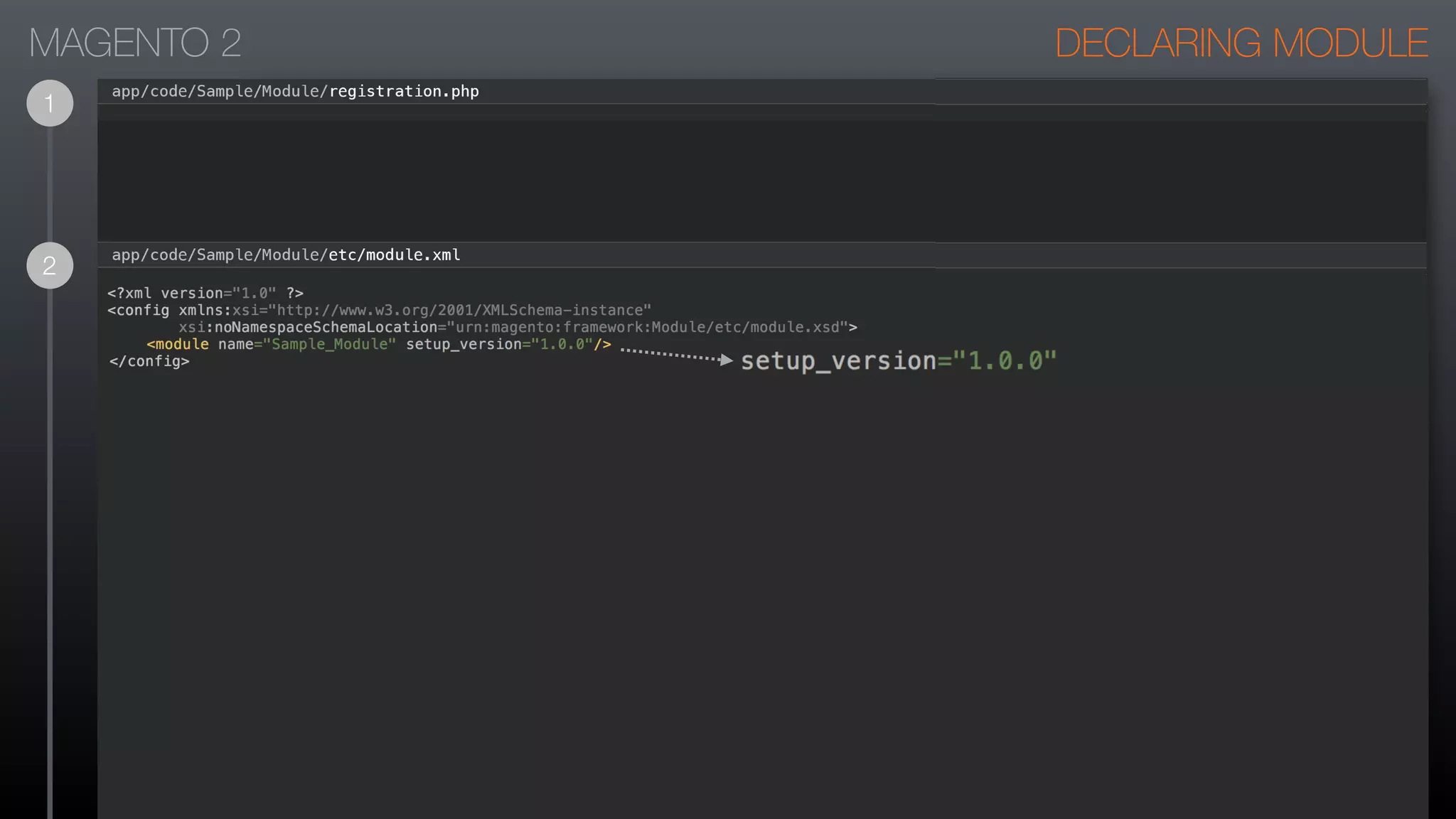Click the xml version declaration line
The image size is (1456, 819).
[205, 293]
